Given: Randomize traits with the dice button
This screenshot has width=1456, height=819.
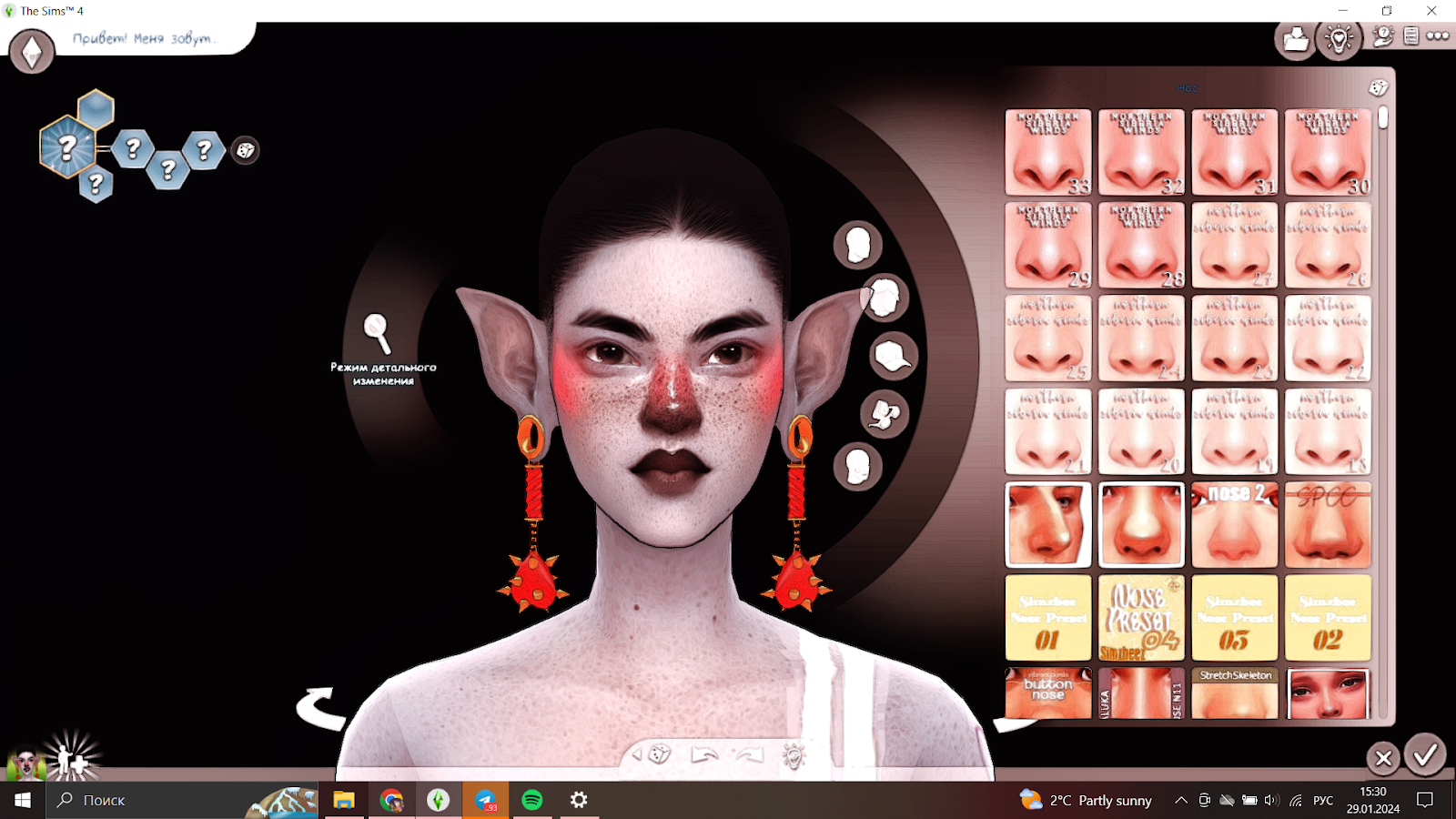Looking at the screenshot, I should click(245, 150).
